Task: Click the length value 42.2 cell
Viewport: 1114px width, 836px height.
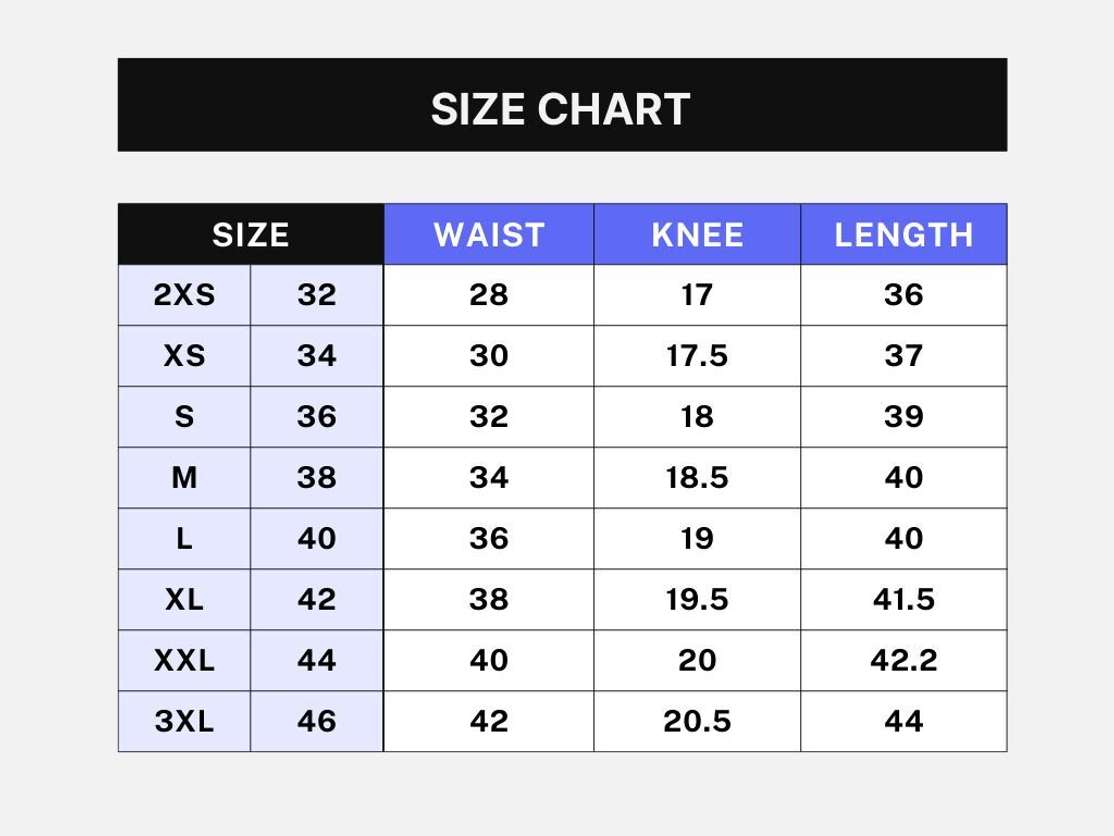Action: (903, 660)
